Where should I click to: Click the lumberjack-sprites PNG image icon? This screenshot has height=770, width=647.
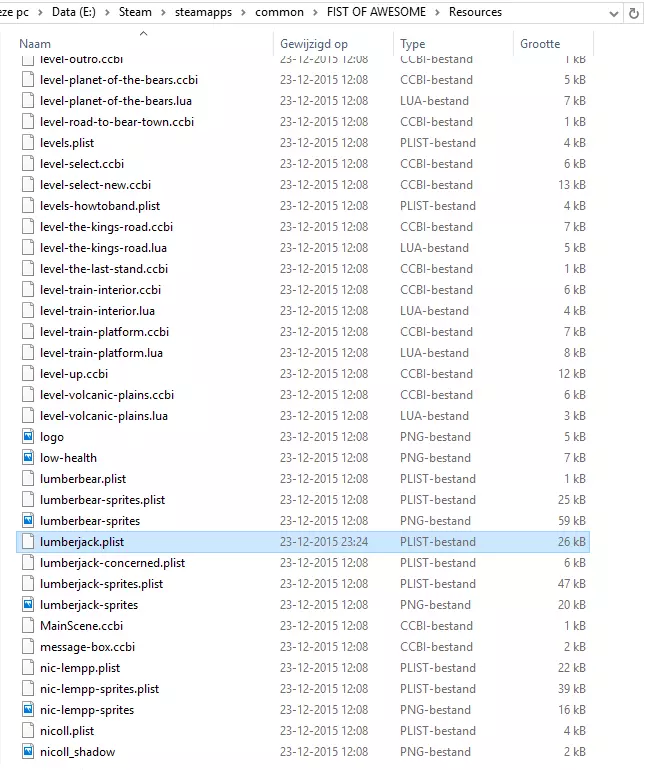pos(28,605)
